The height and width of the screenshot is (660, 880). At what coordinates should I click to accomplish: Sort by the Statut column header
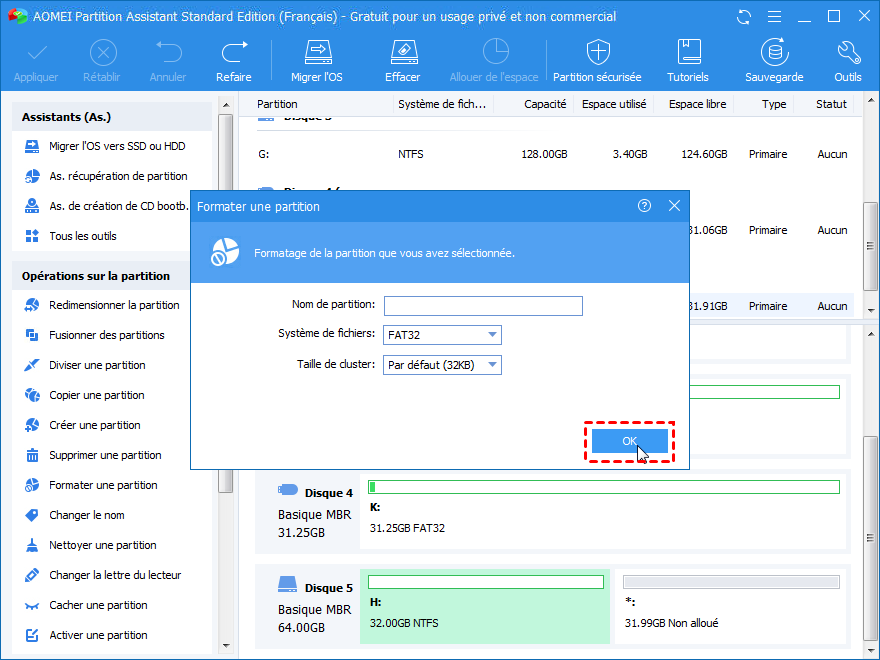831,104
